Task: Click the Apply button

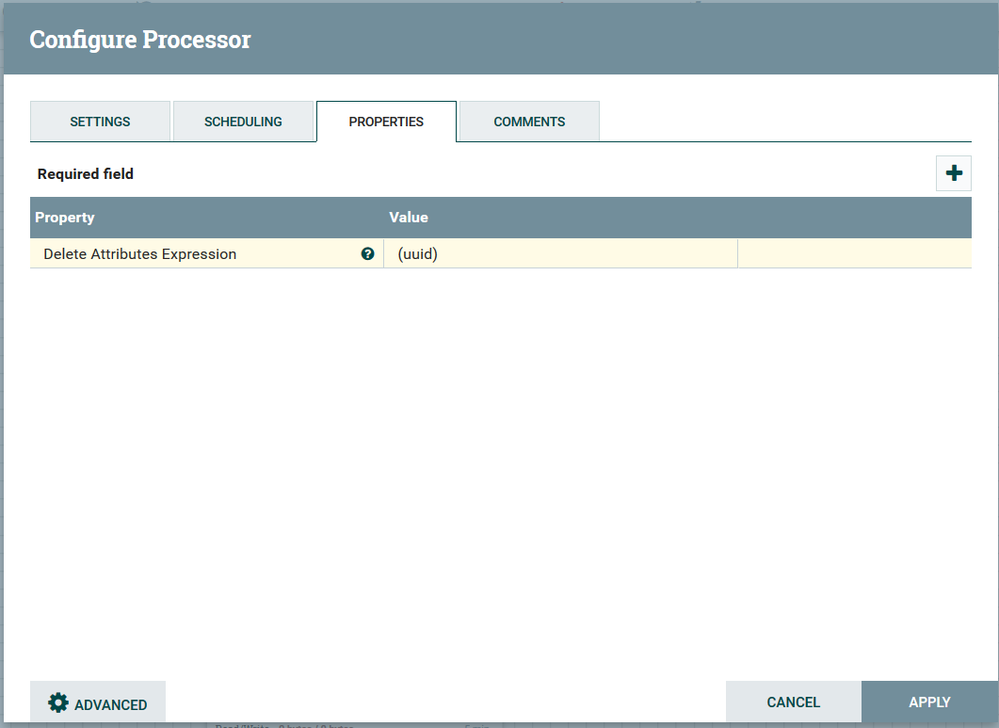Action: pos(929,702)
